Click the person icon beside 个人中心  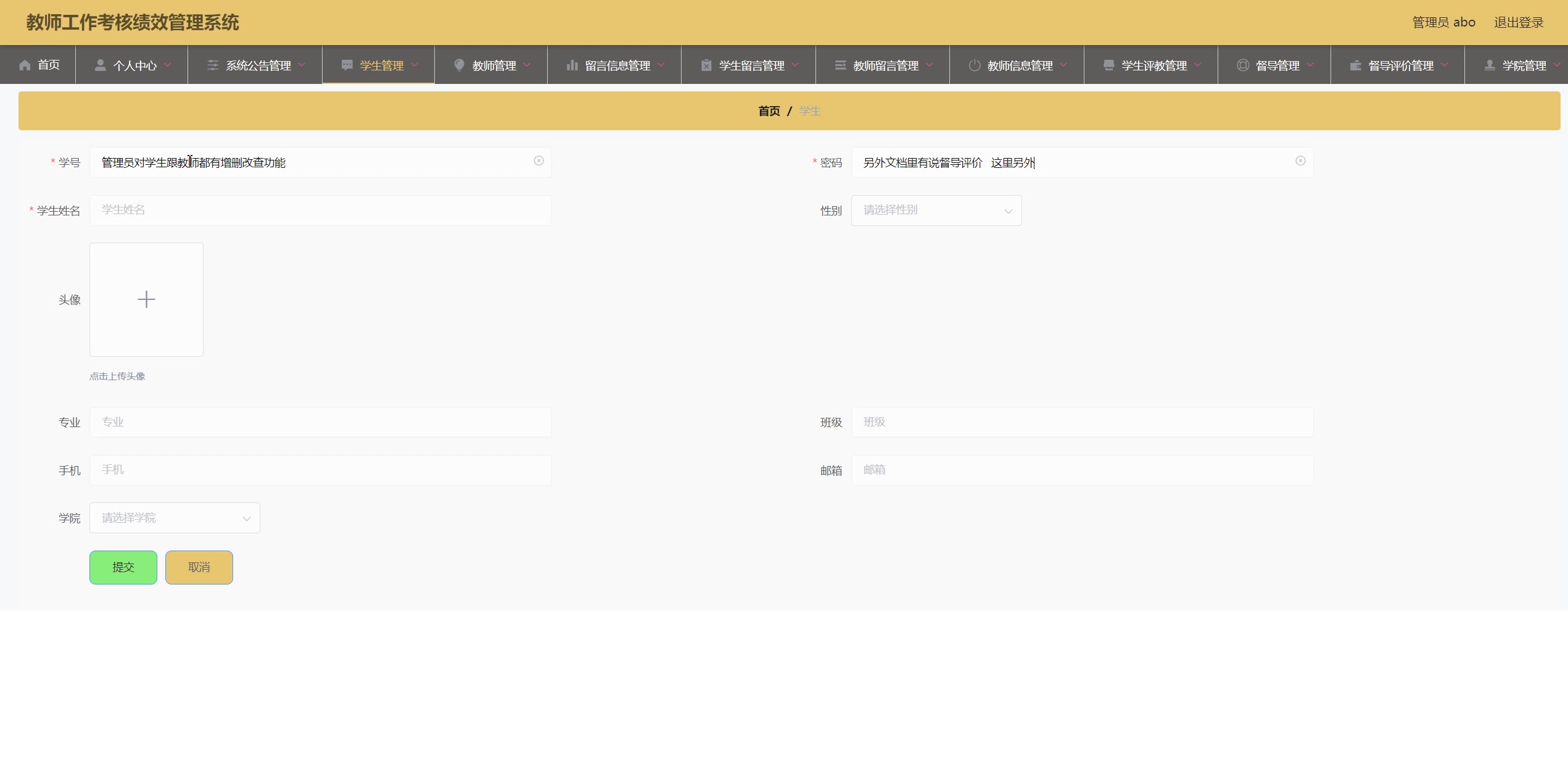pyautogui.click(x=100, y=65)
